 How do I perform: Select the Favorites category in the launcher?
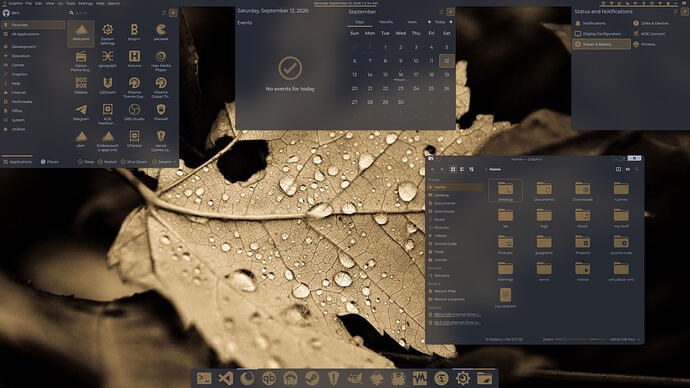point(33,25)
